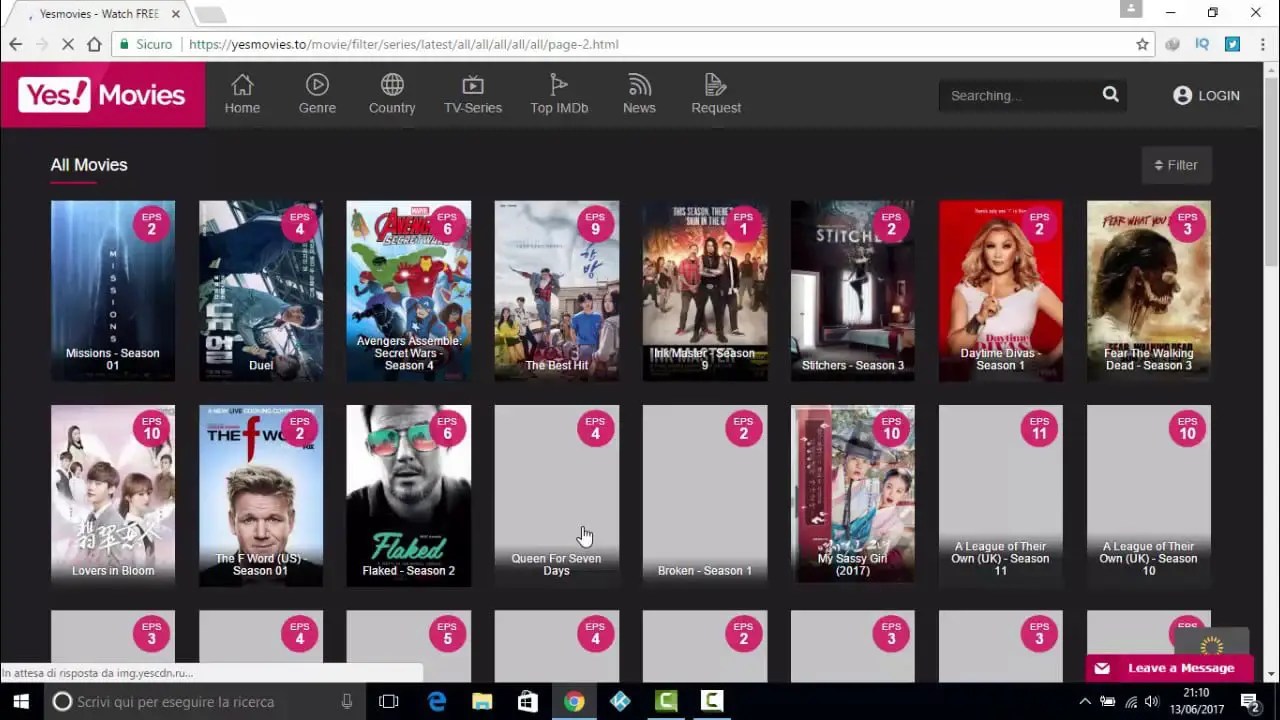Open My Sassy Girl (2017) poster
1280x720 pixels.
point(853,495)
